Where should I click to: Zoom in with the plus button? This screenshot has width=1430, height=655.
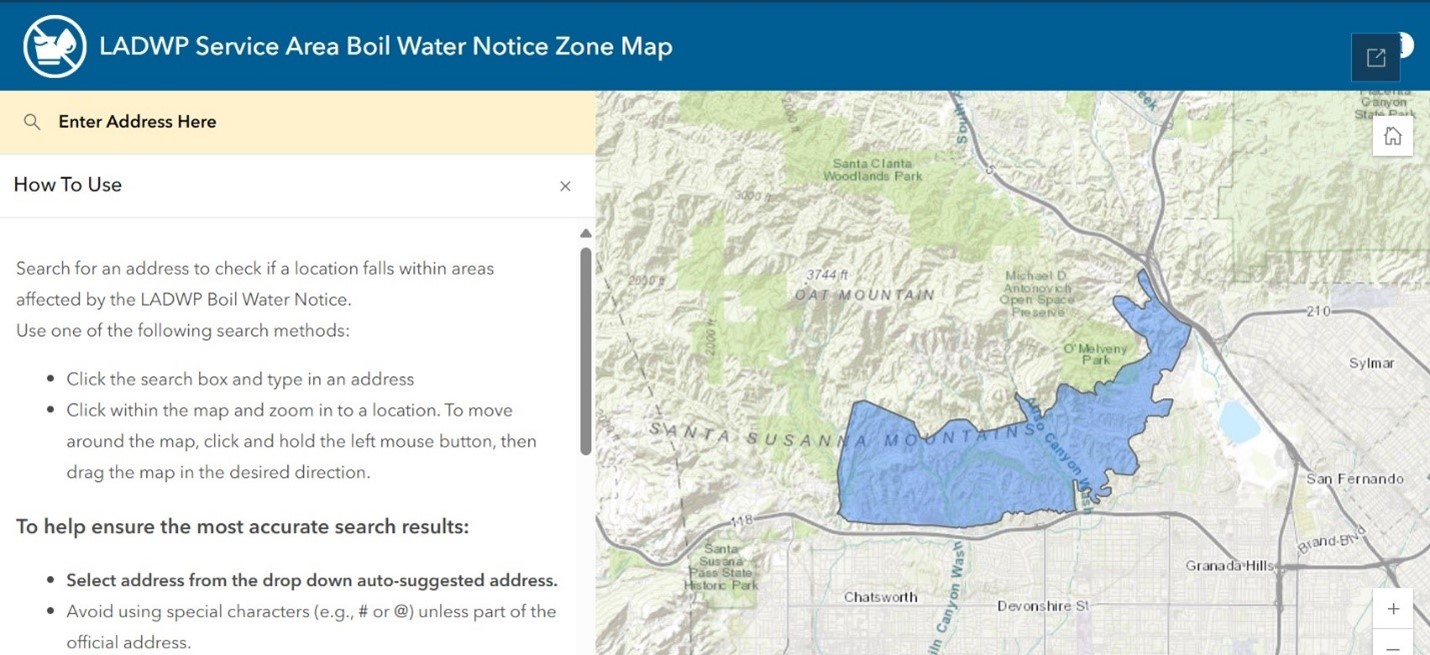tap(1393, 608)
